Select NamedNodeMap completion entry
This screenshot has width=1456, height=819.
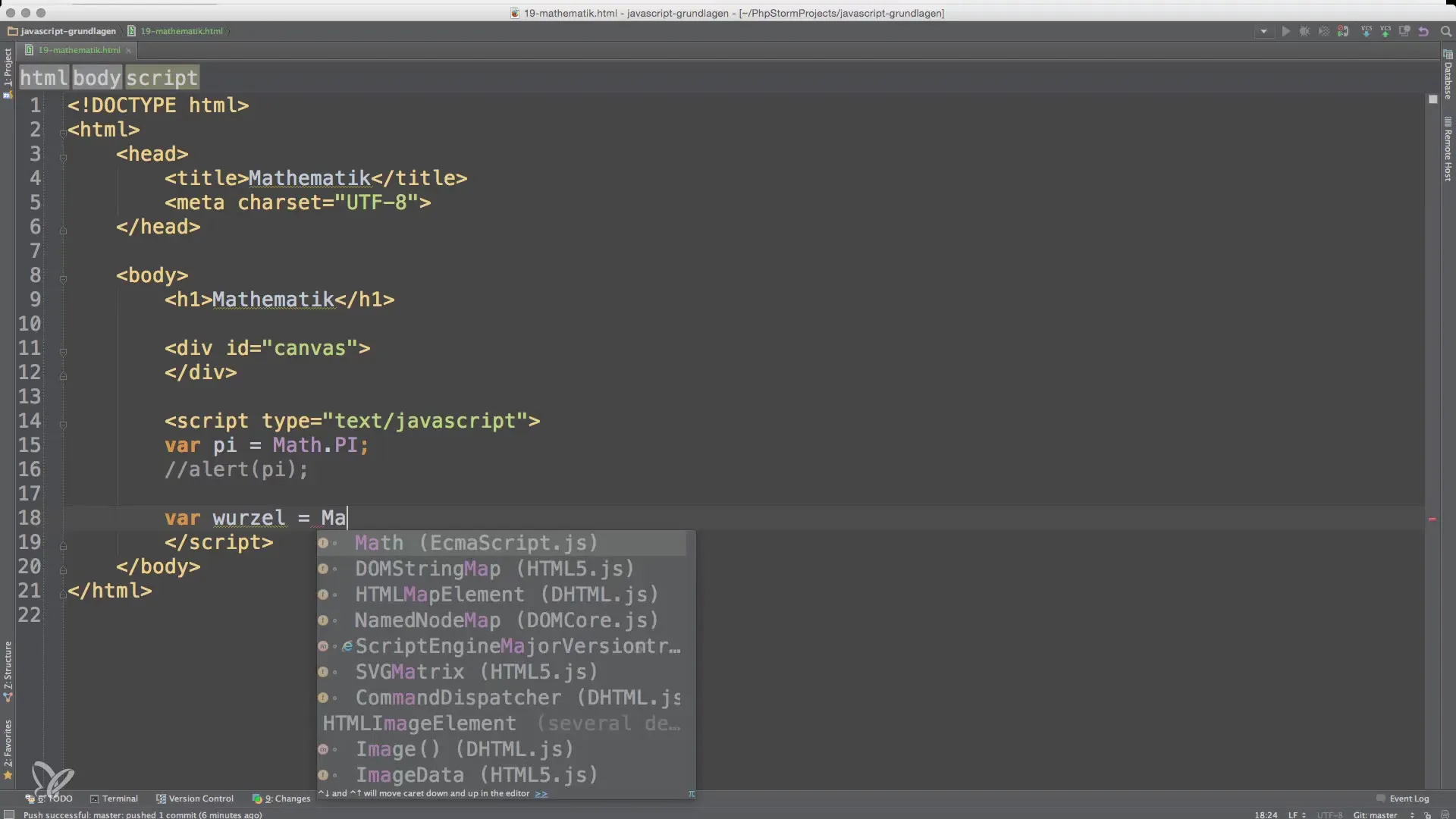[x=501, y=620]
